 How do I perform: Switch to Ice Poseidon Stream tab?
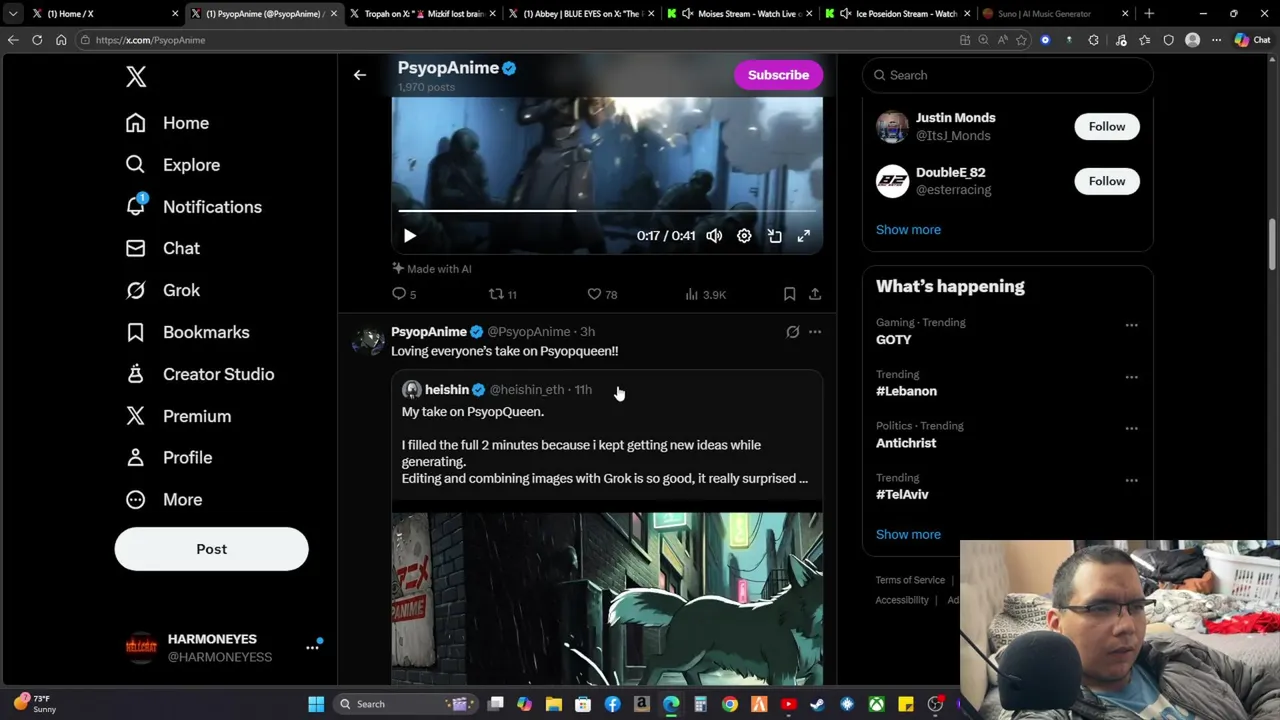[897, 14]
